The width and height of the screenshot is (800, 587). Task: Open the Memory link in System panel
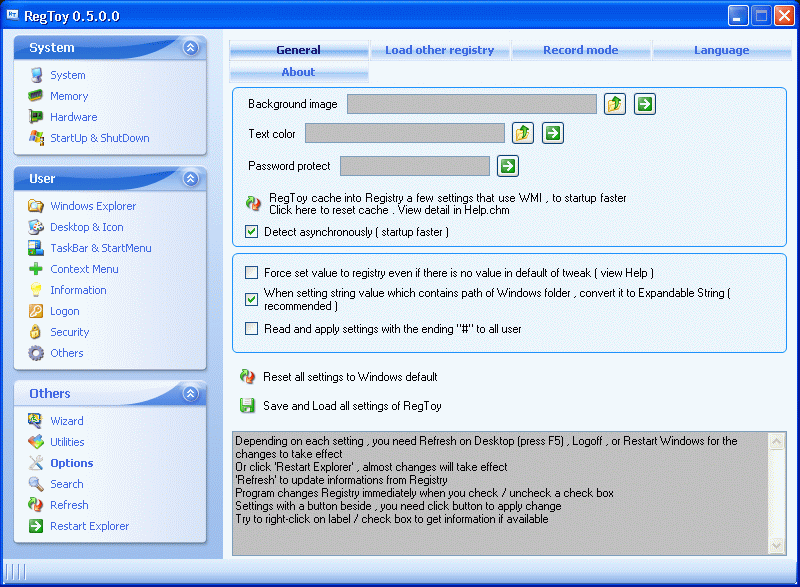point(69,96)
